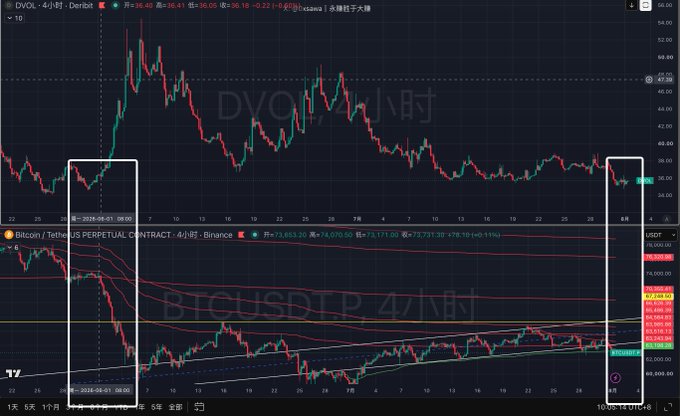Click the green DVOL price label tag
This screenshot has height=416, width=680.
tap(644, 180)
